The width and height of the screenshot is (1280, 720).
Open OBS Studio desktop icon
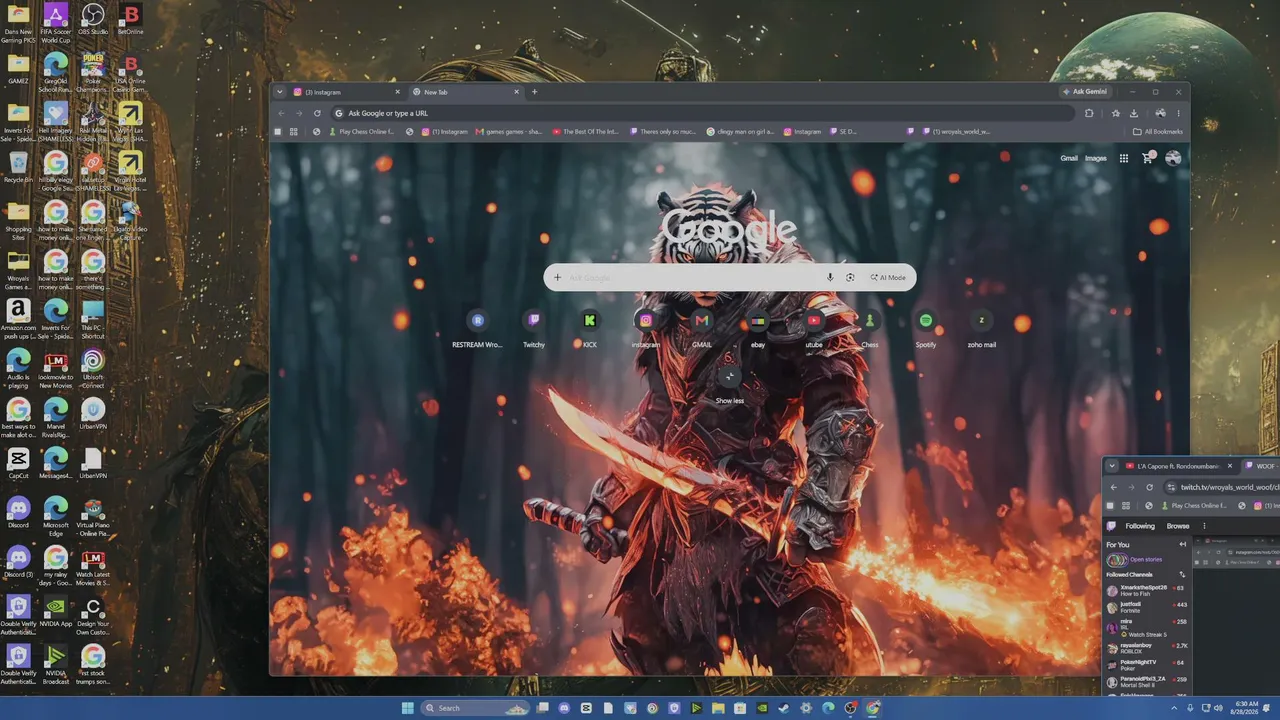pos(93,19)
